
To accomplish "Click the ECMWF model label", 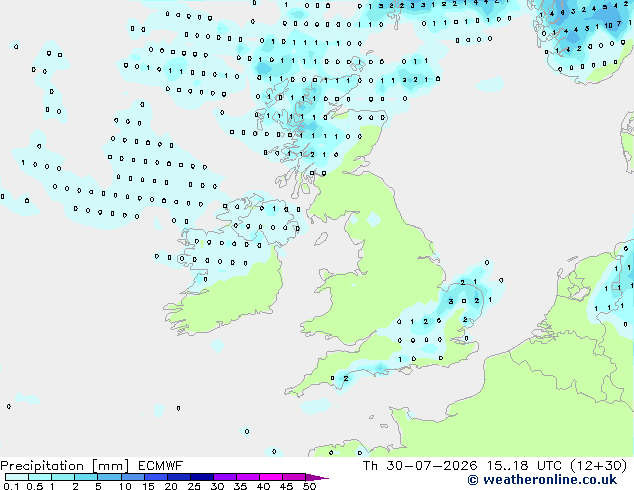I will 161,466.
